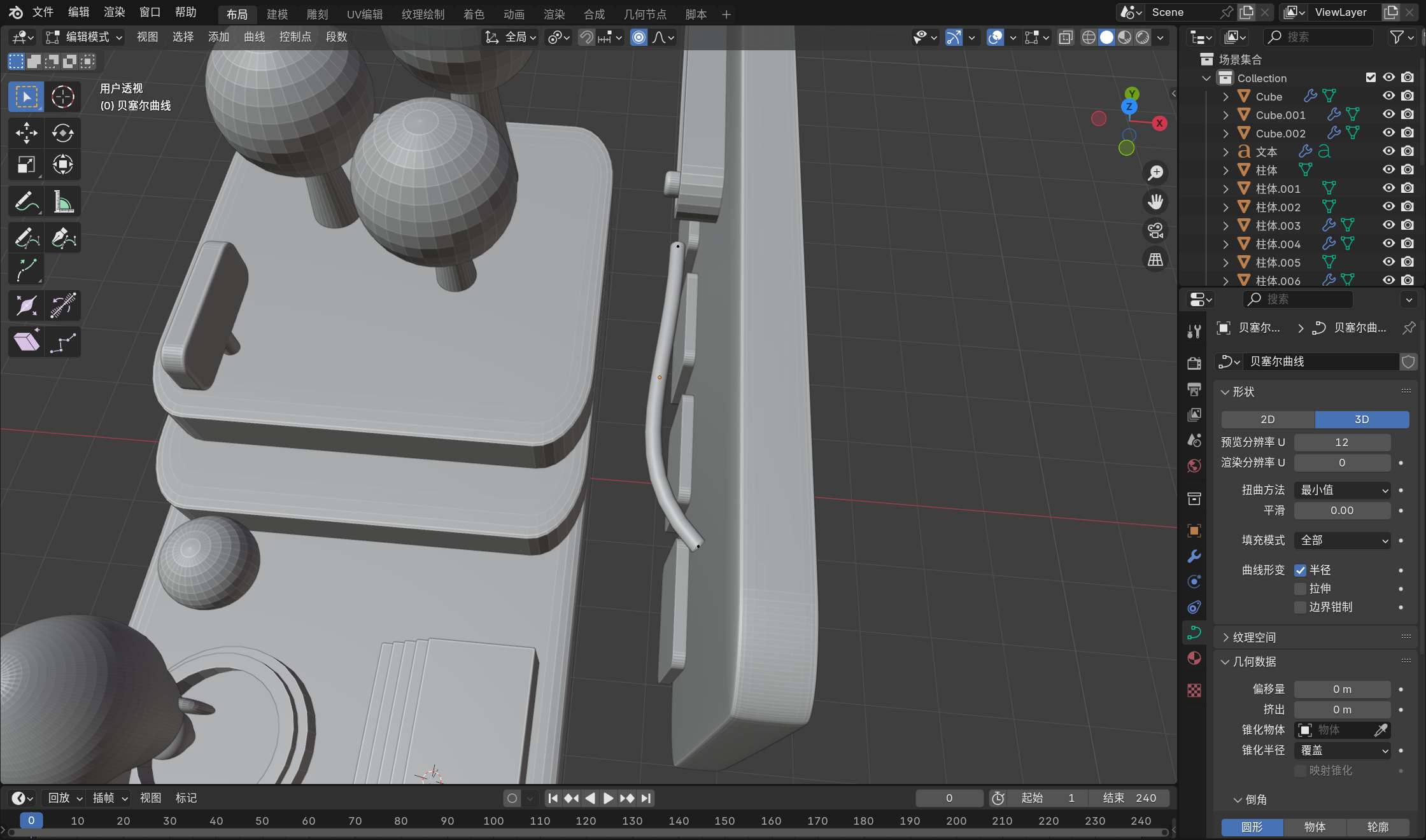Select the 物体 bevel mode button
This screenshot has height=840, width=1426.
pos(1315,827)
